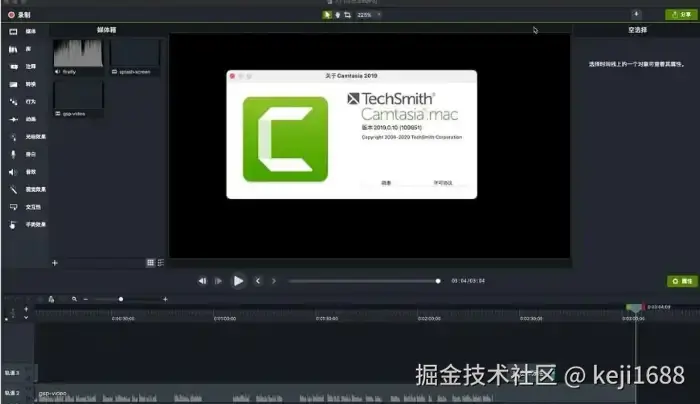Select the Track 2 header label
Screen dimensions: 700x404
[12, 393]
